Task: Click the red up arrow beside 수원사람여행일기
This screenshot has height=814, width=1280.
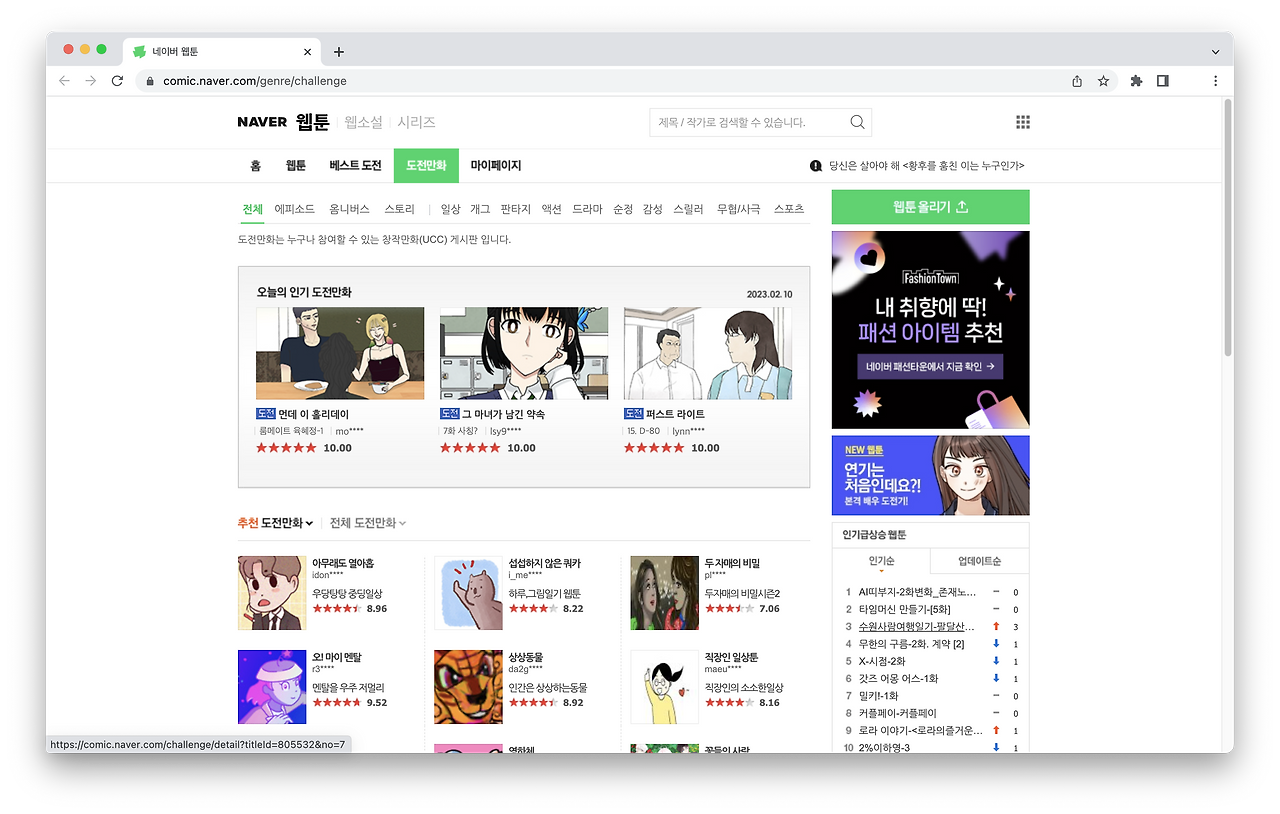Action: [996, 626]
